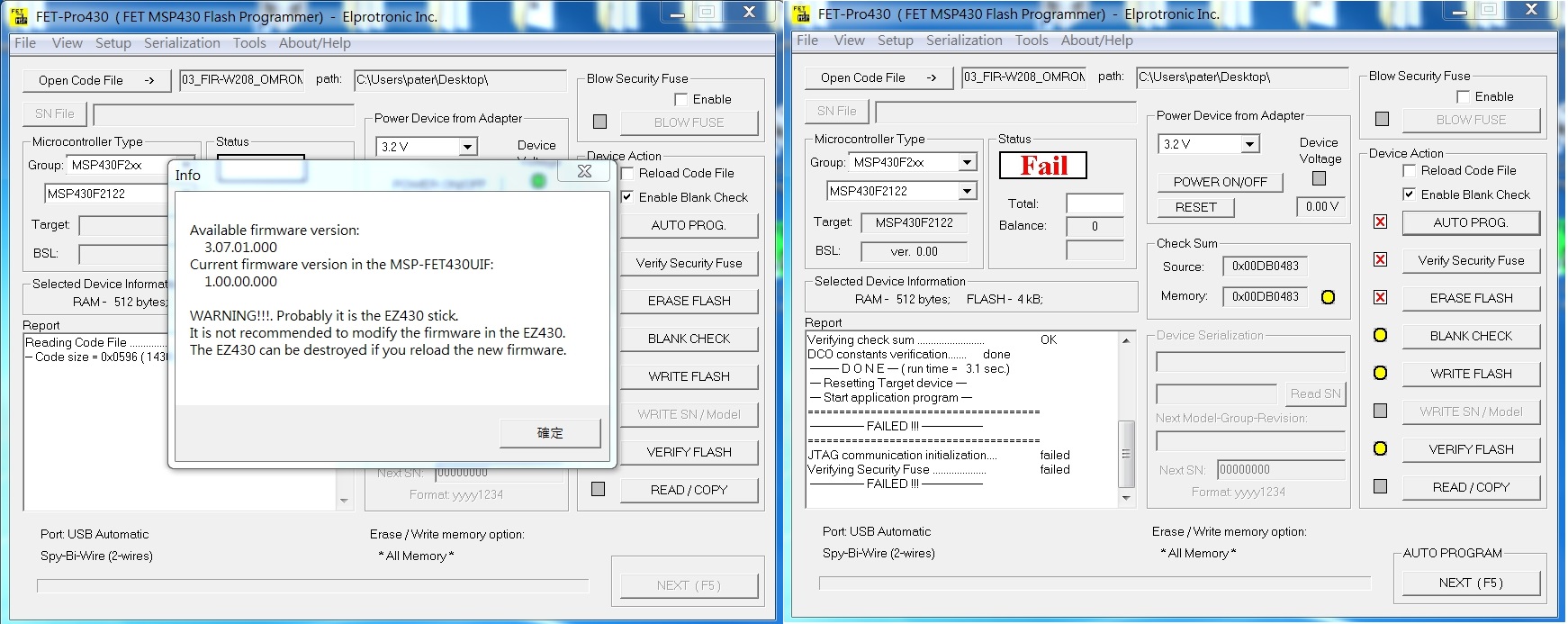The width and height of the screenshot is (1568, 624).
Task: Click the progress bar in right window
Action: pos(1095,583)
